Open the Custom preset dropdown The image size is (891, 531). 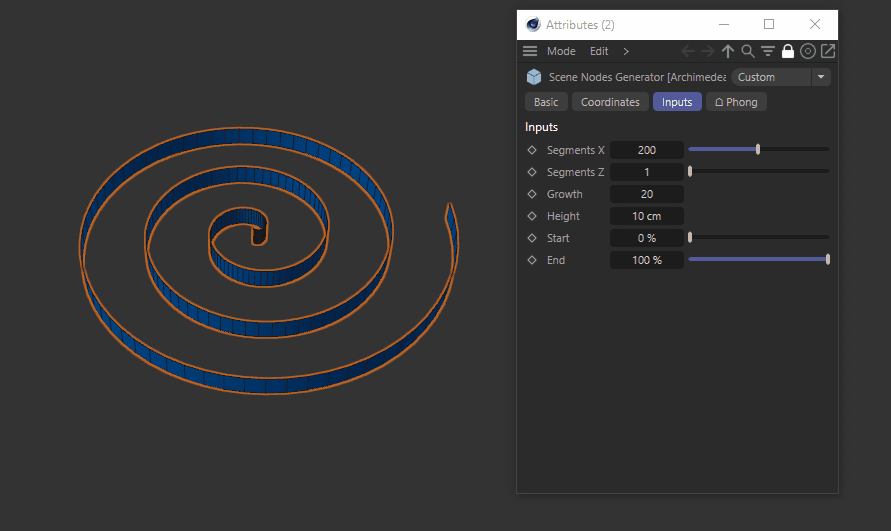[771, 77]
